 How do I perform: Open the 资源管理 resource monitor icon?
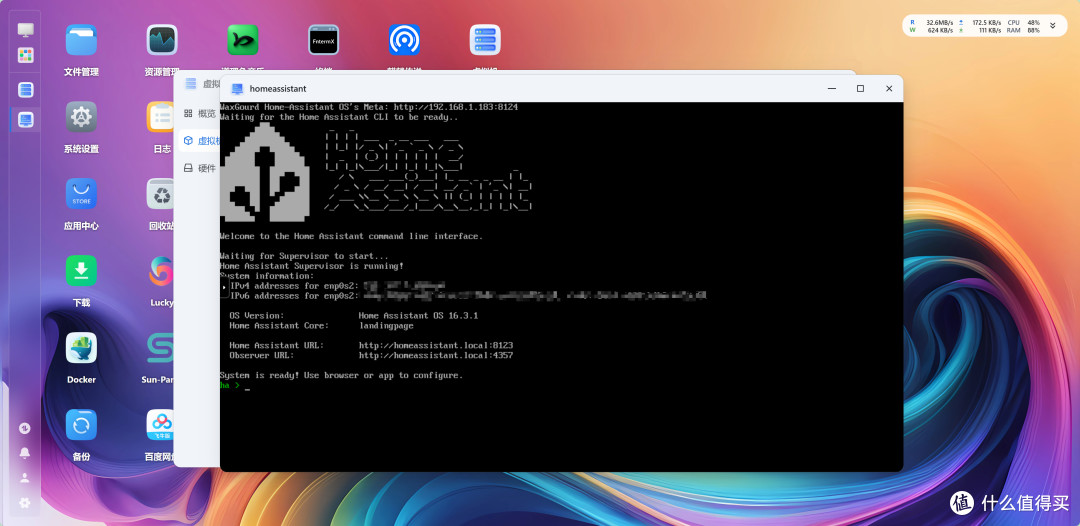click(162, 40)
